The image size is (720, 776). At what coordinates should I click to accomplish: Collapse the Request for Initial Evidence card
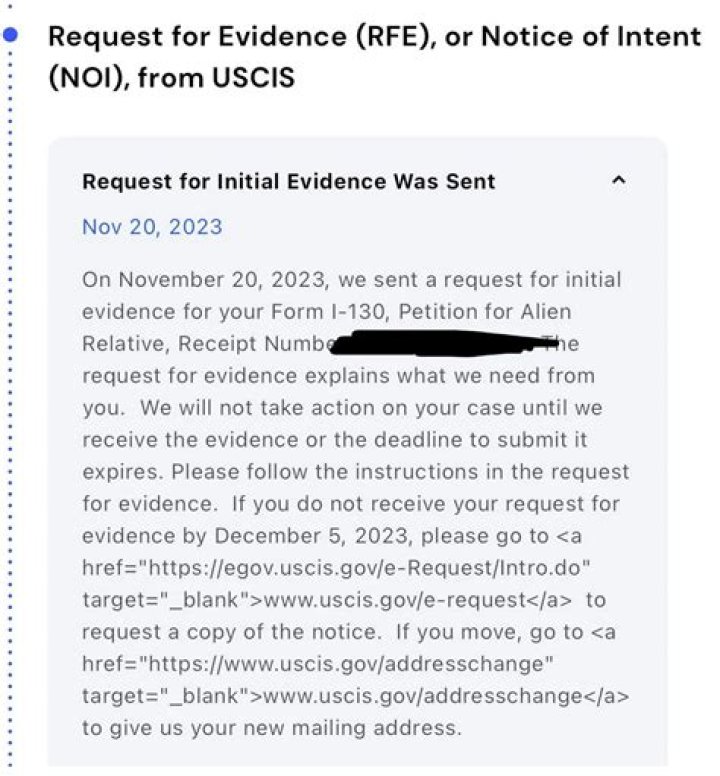click(618, 181)
